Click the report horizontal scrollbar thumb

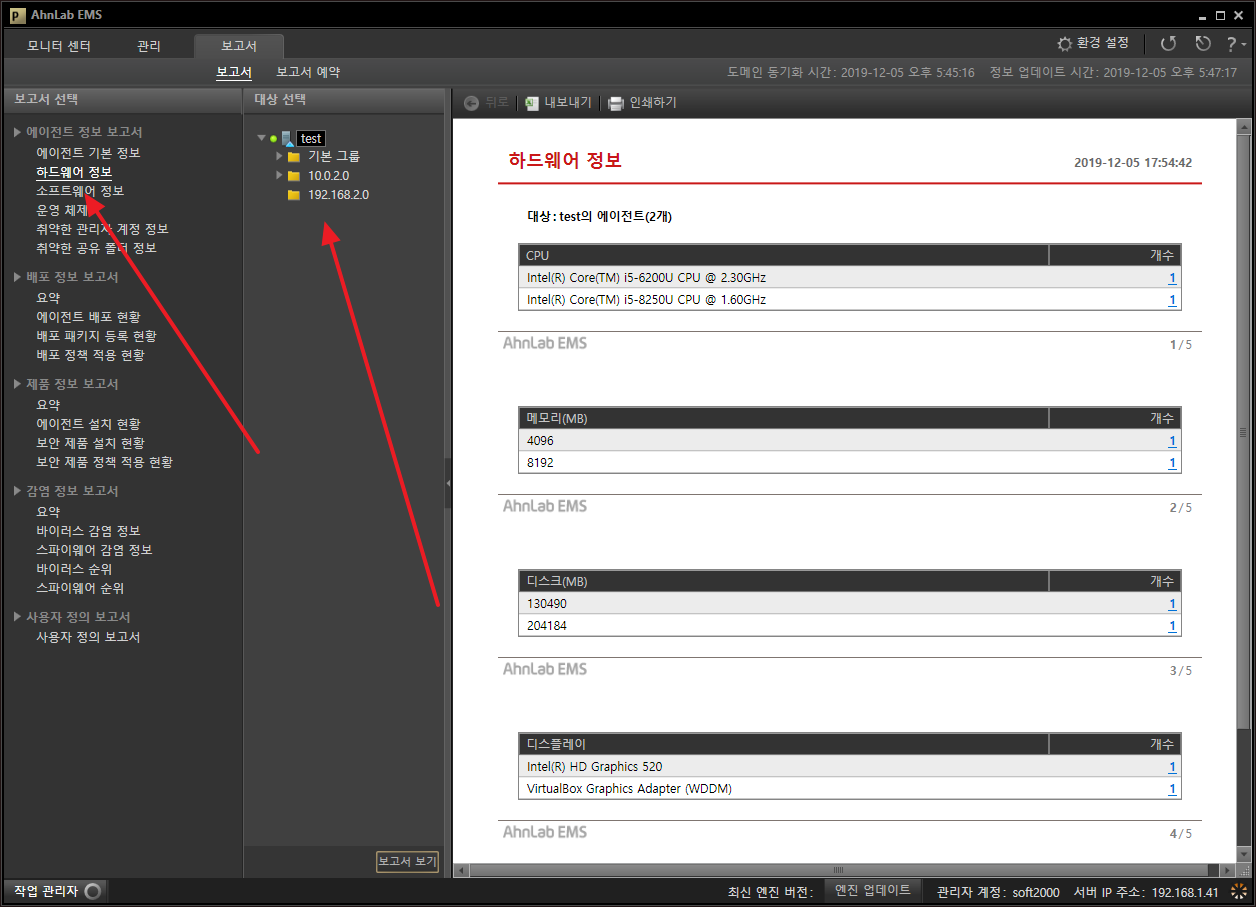838,870
